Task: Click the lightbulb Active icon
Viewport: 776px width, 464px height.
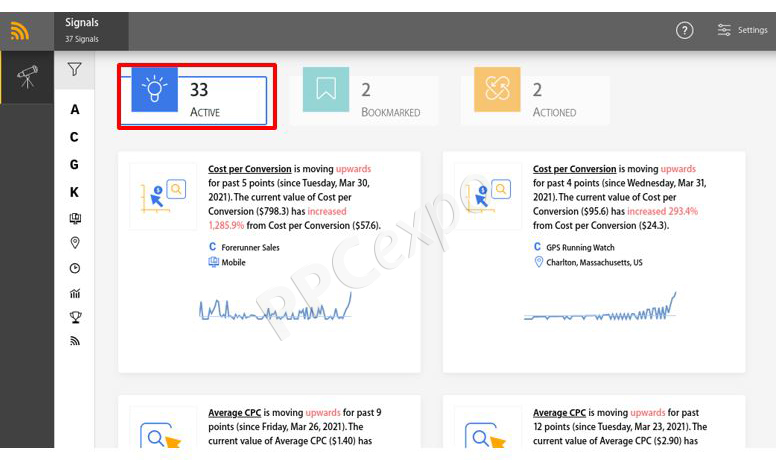Action: (x=154, y=90)
